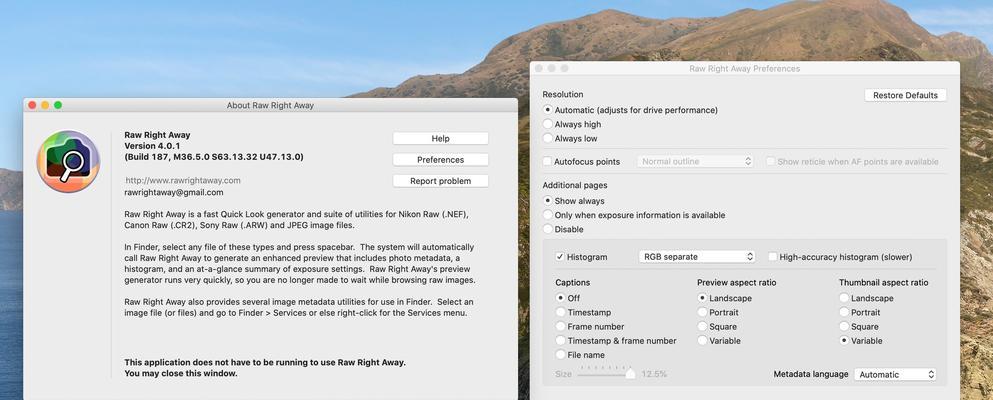Click the Raw Right Away app icon

[x=68, y=161]
